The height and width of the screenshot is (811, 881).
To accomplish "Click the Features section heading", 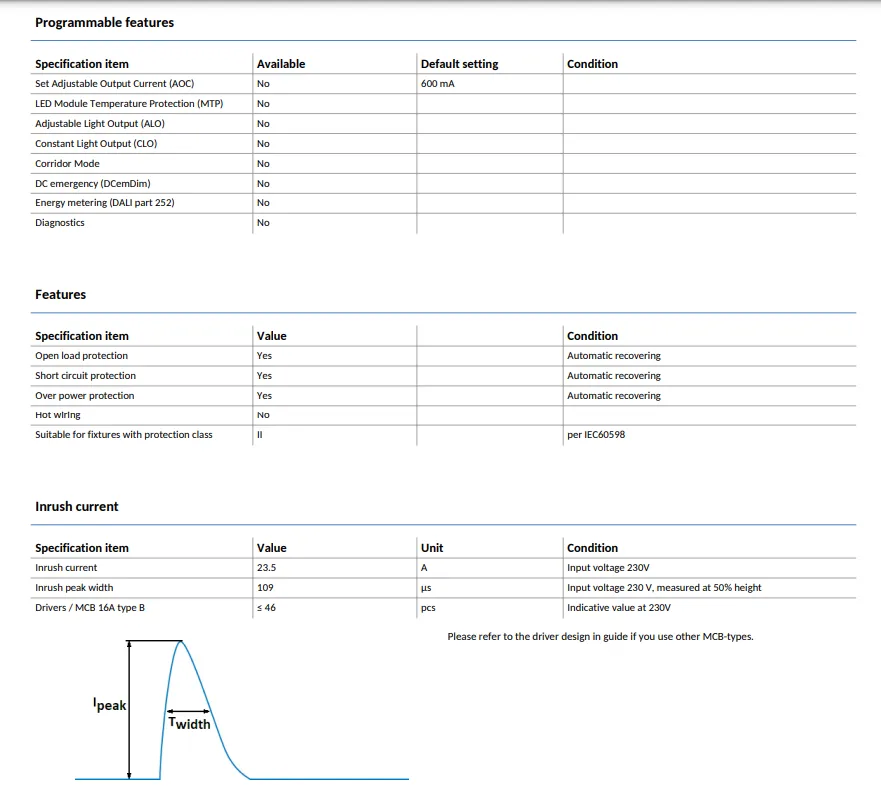I will (x=61, y=294).
